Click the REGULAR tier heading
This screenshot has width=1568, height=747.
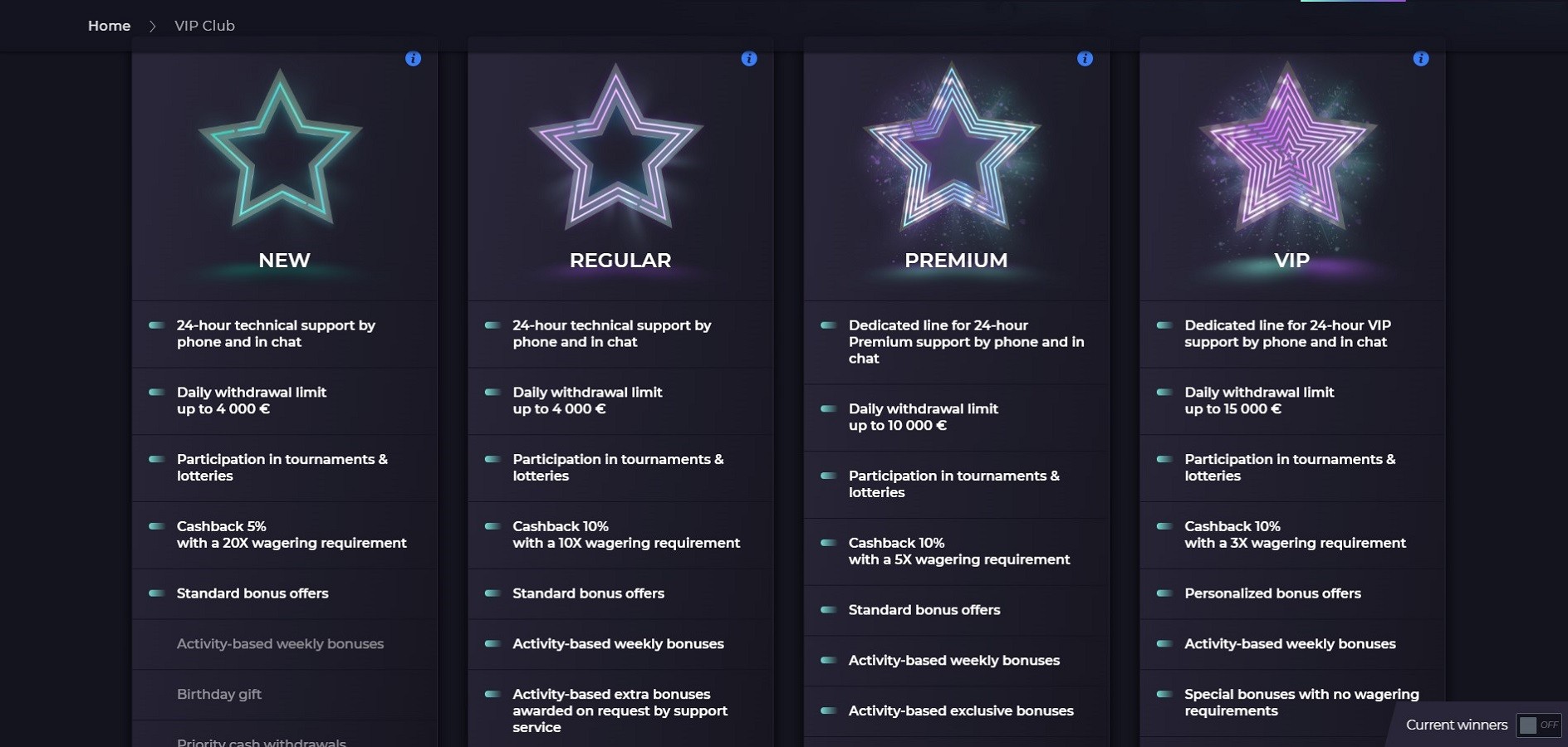click(620, 260)
